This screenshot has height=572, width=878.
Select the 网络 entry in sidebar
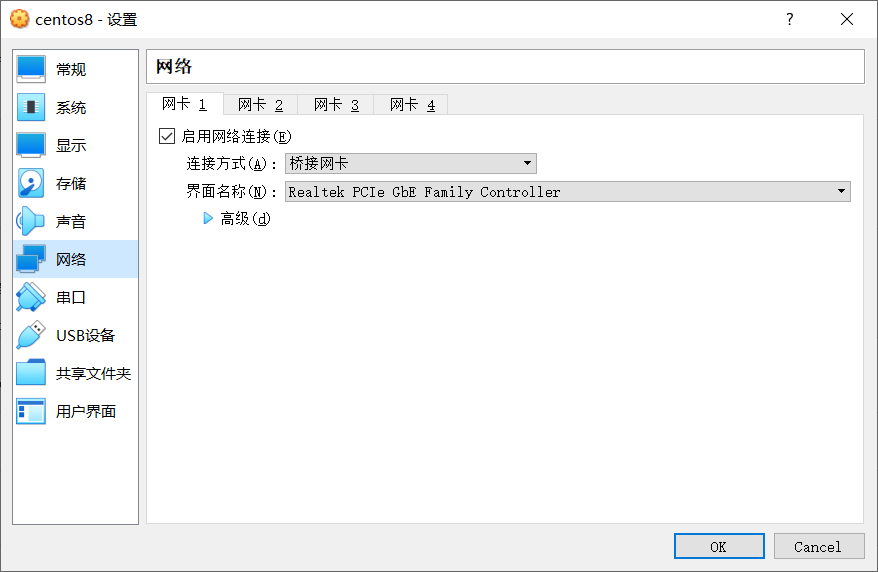point(76,259)
